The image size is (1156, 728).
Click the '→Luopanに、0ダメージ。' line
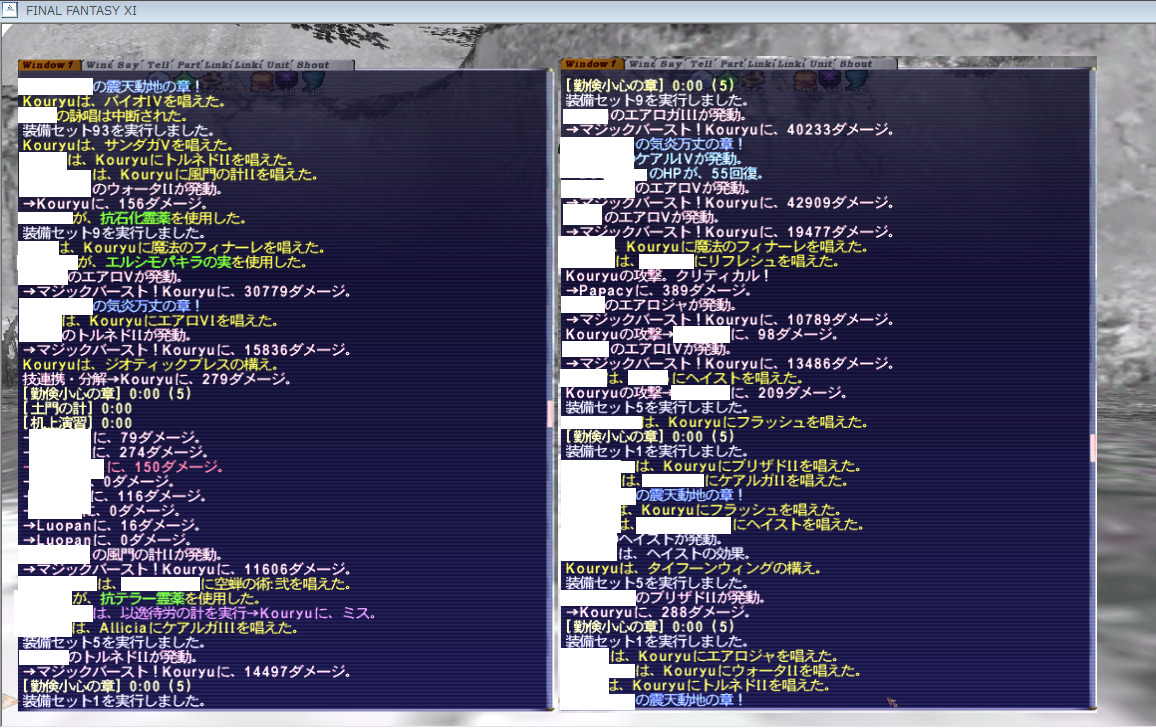pos(107,540)
